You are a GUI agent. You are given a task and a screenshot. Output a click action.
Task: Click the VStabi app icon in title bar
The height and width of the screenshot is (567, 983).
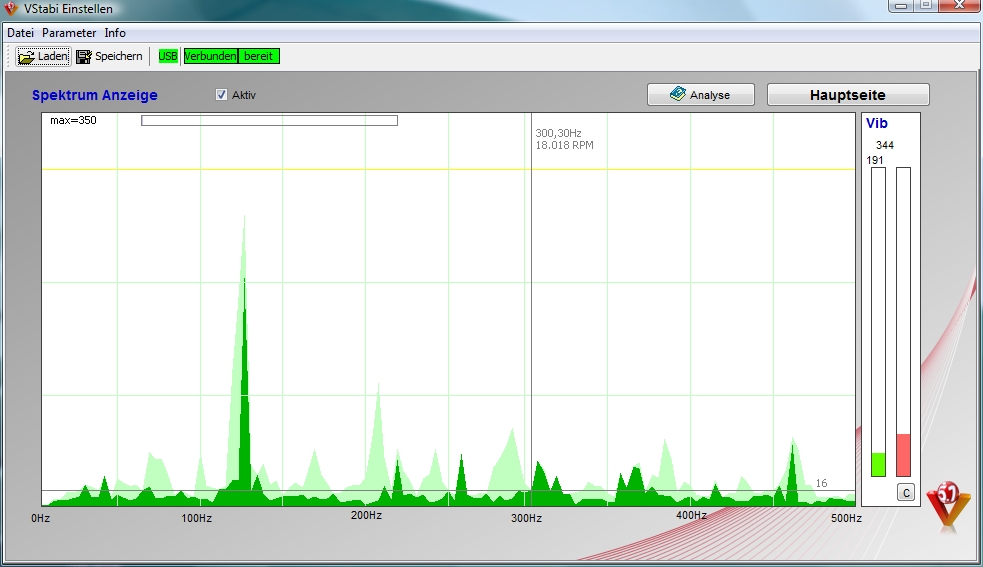click(x=12, y=9)
